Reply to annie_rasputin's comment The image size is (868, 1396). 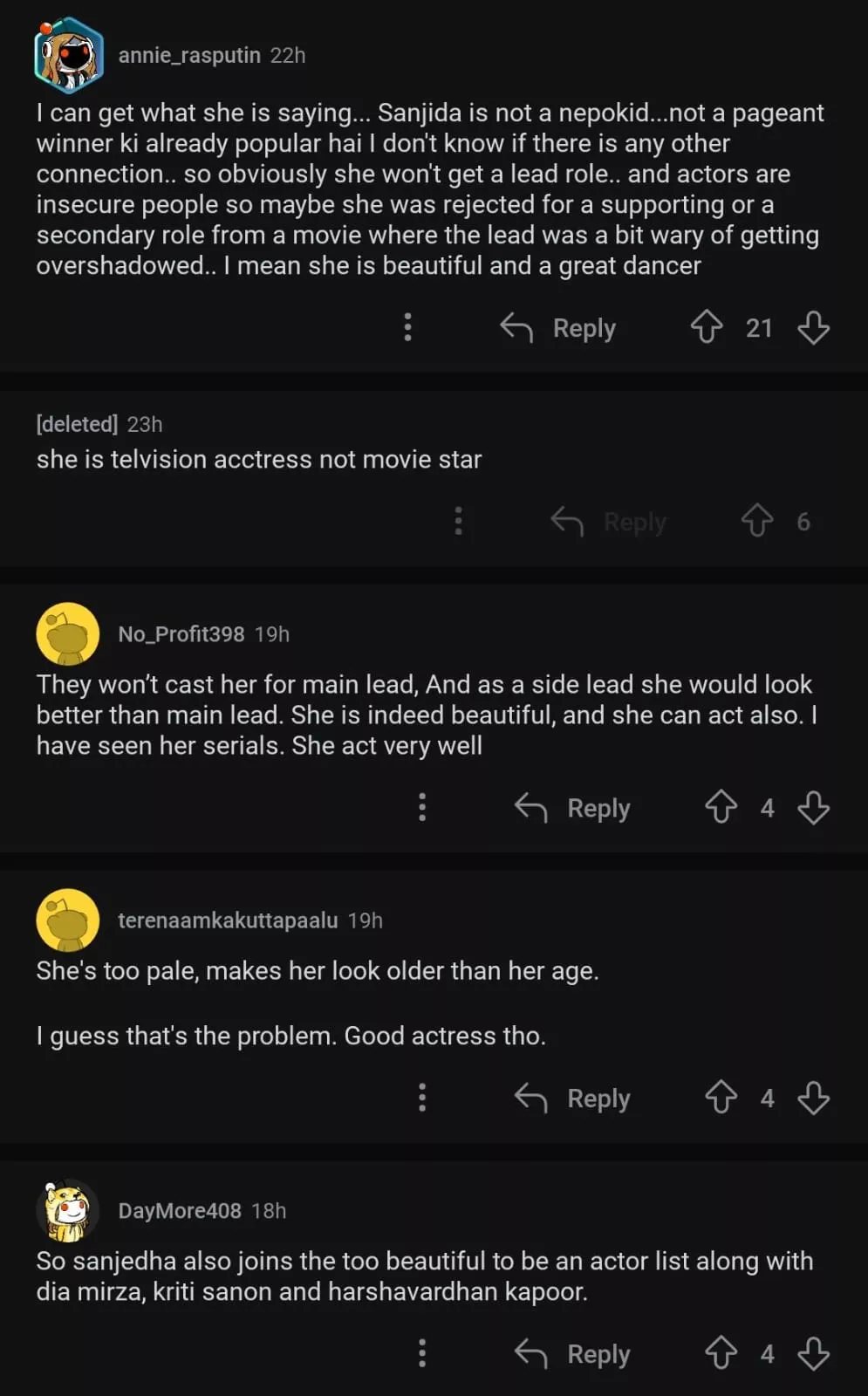pos(559,328)
